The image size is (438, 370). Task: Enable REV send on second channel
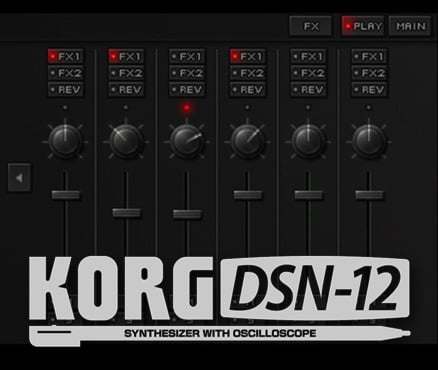click(126, 90)
